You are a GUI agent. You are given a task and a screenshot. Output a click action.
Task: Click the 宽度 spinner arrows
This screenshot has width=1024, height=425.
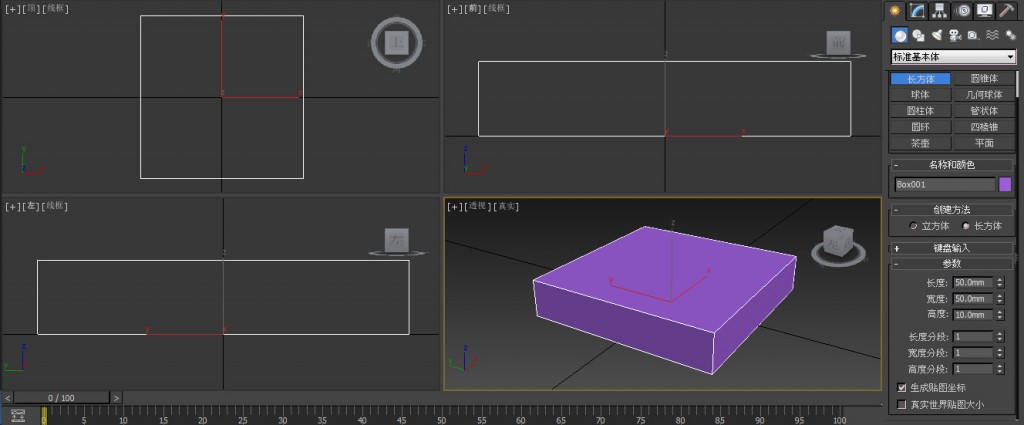(x=999, y=298)
